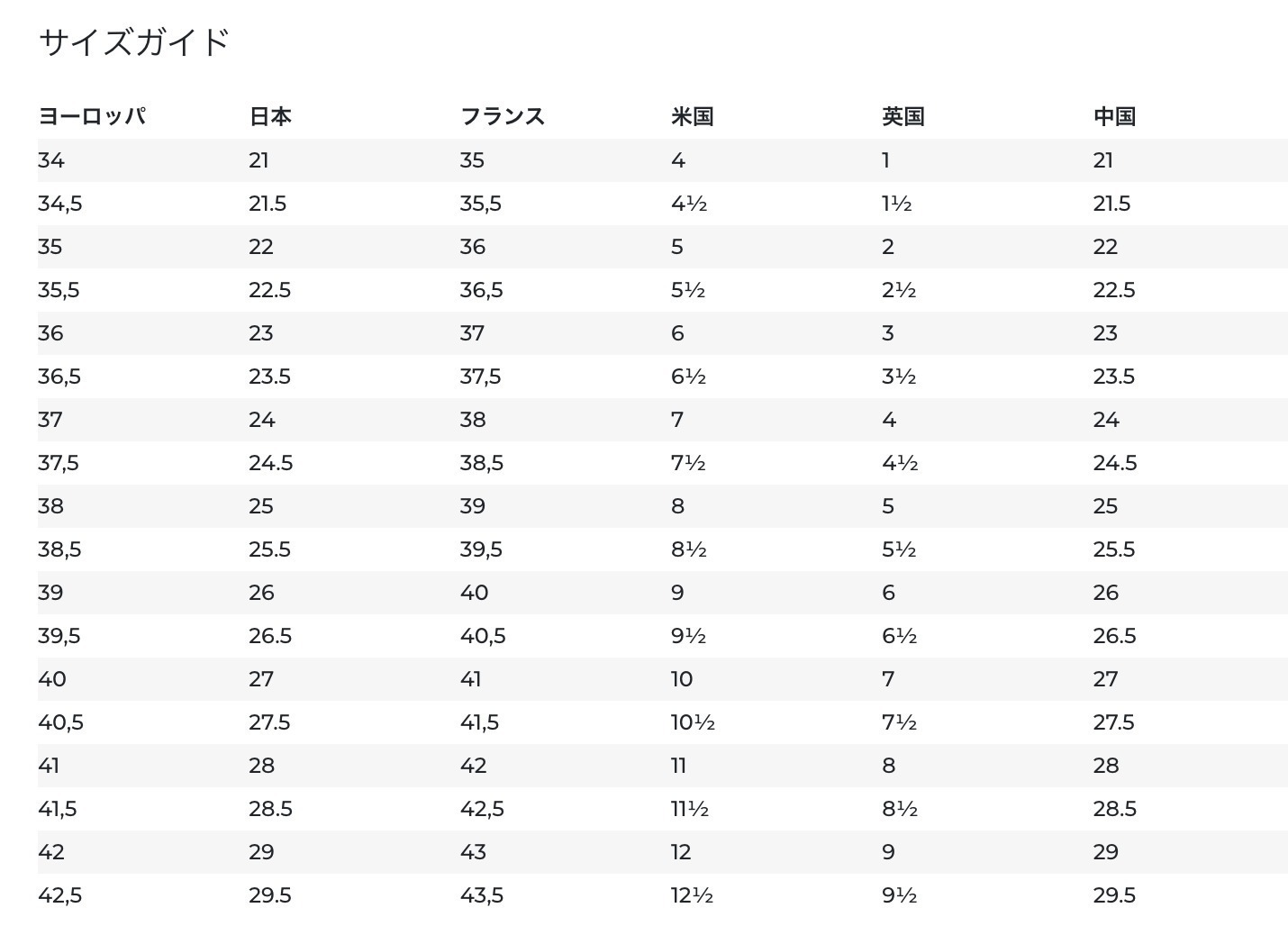Select UK size 1½ cell
Image resolution: width=1288 pixels, height=935 pixels.
click(x=897, y=204)
